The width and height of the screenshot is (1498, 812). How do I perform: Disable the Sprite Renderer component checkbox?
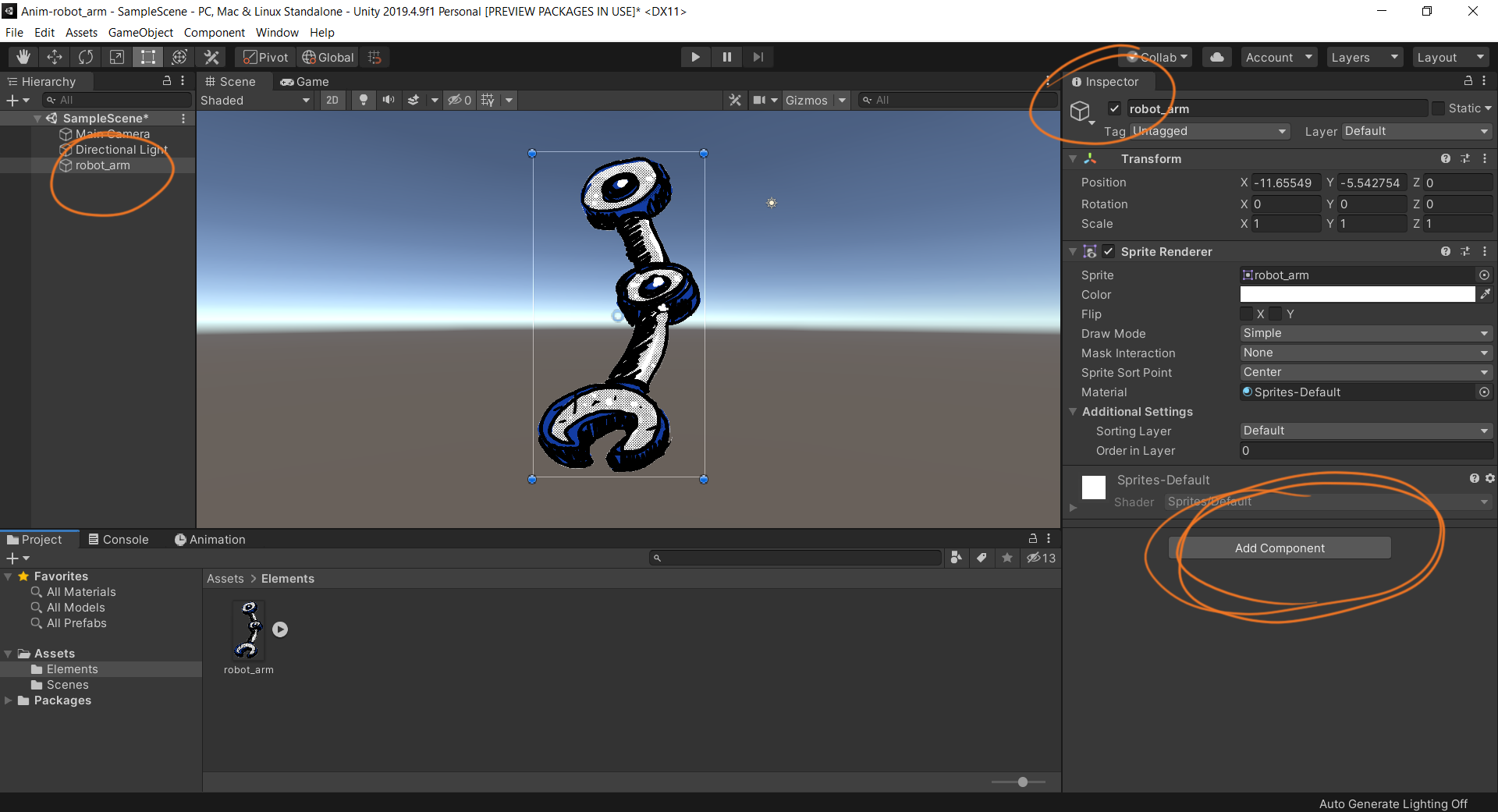point(1109,251)
